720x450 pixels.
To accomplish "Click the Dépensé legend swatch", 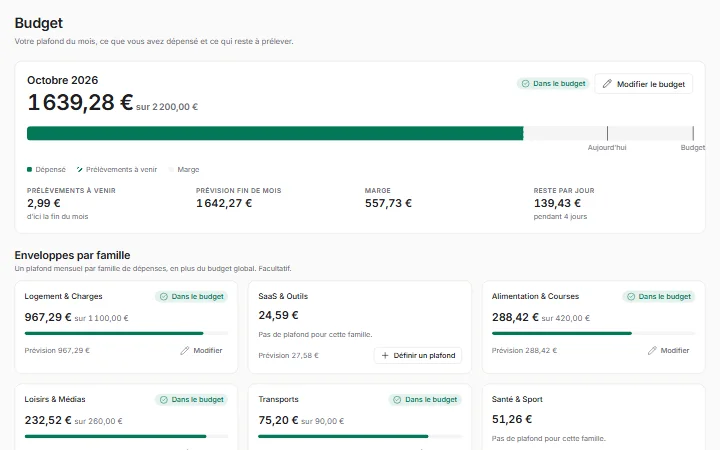I will (29, 169).
